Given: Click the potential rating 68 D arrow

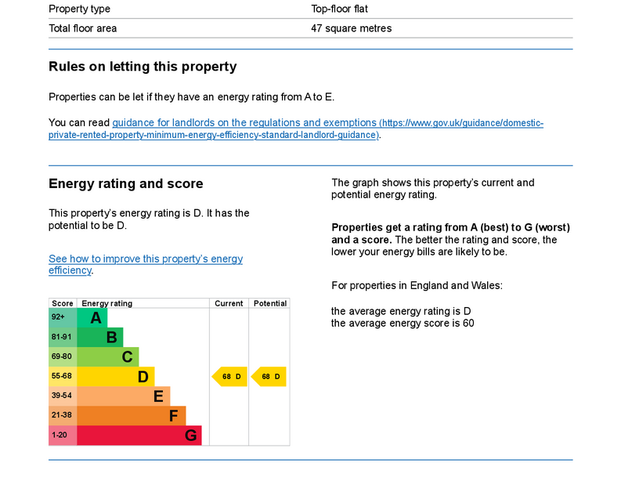Looking at the screenshot, I should [x=269, y=377].
